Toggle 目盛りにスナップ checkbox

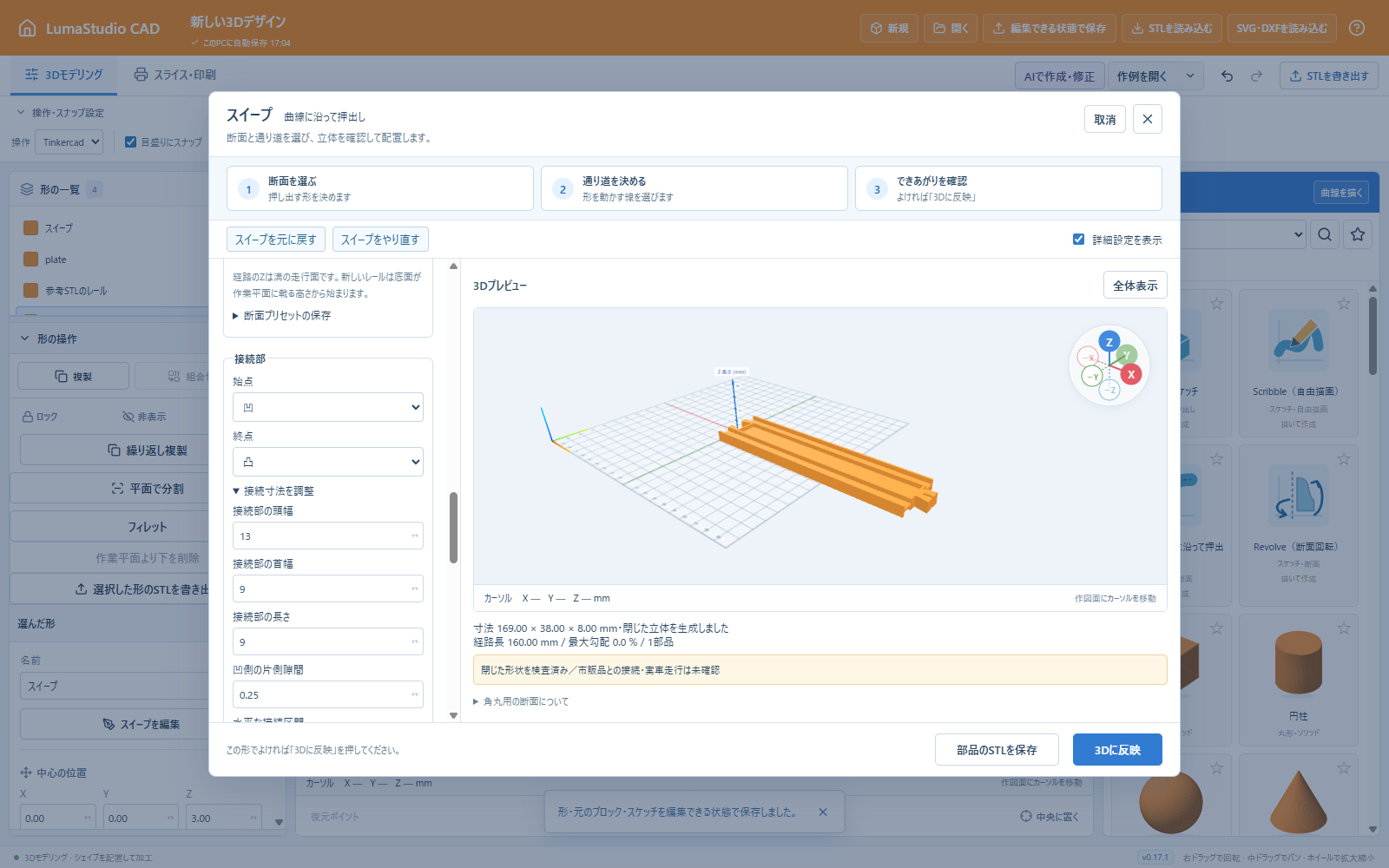pyautogui.click(x=131, y=141)
